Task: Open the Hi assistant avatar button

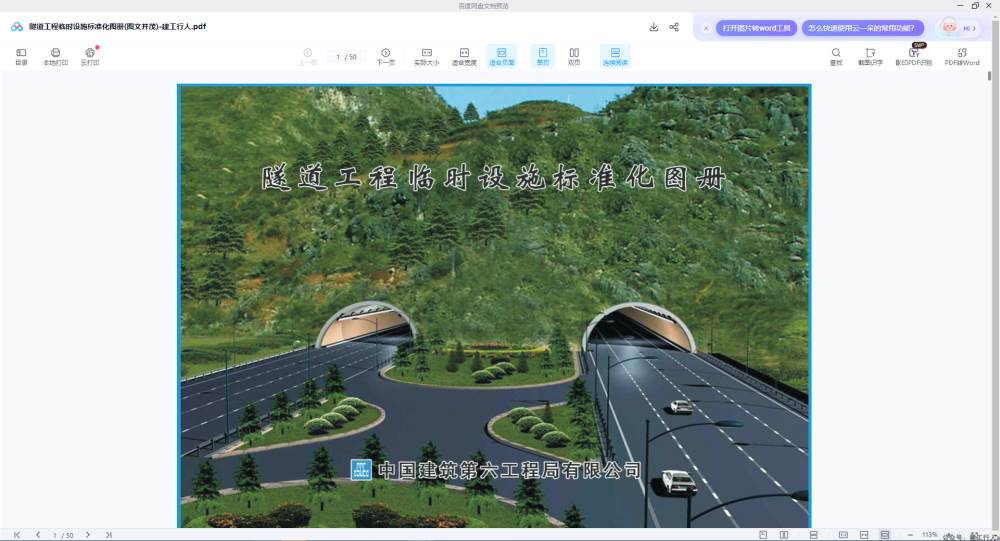Action: [x=958, y=27]
